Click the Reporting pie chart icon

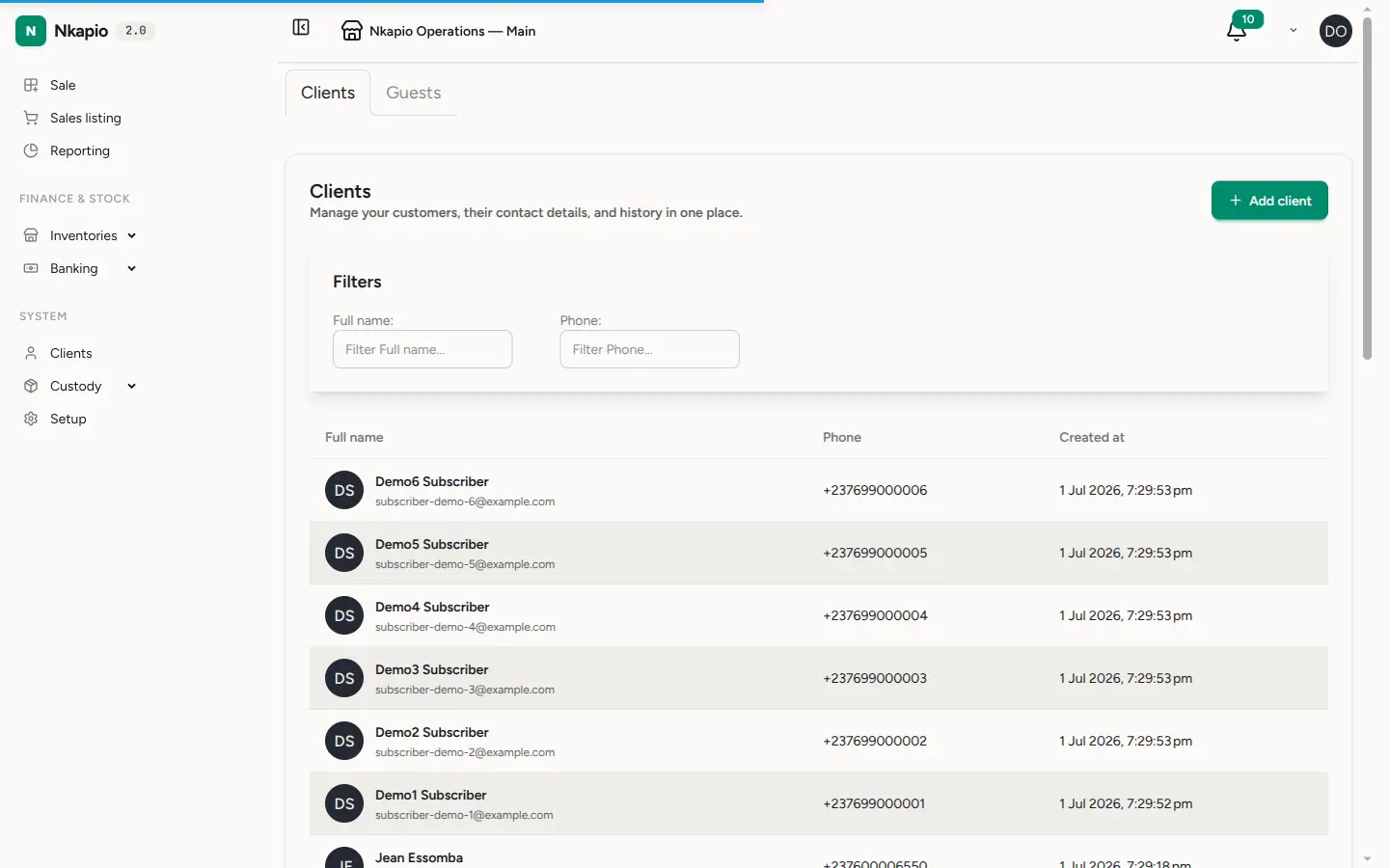click(31, 150)
